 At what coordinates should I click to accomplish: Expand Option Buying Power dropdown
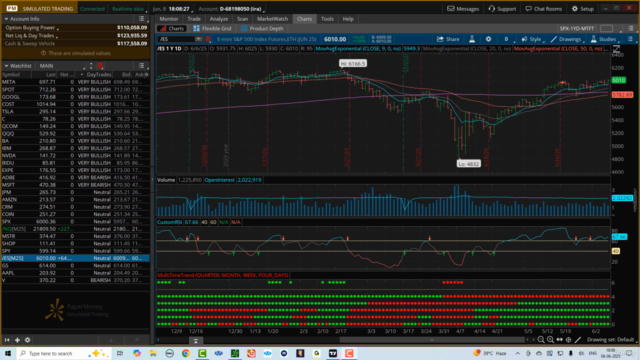tap(58, 29)
